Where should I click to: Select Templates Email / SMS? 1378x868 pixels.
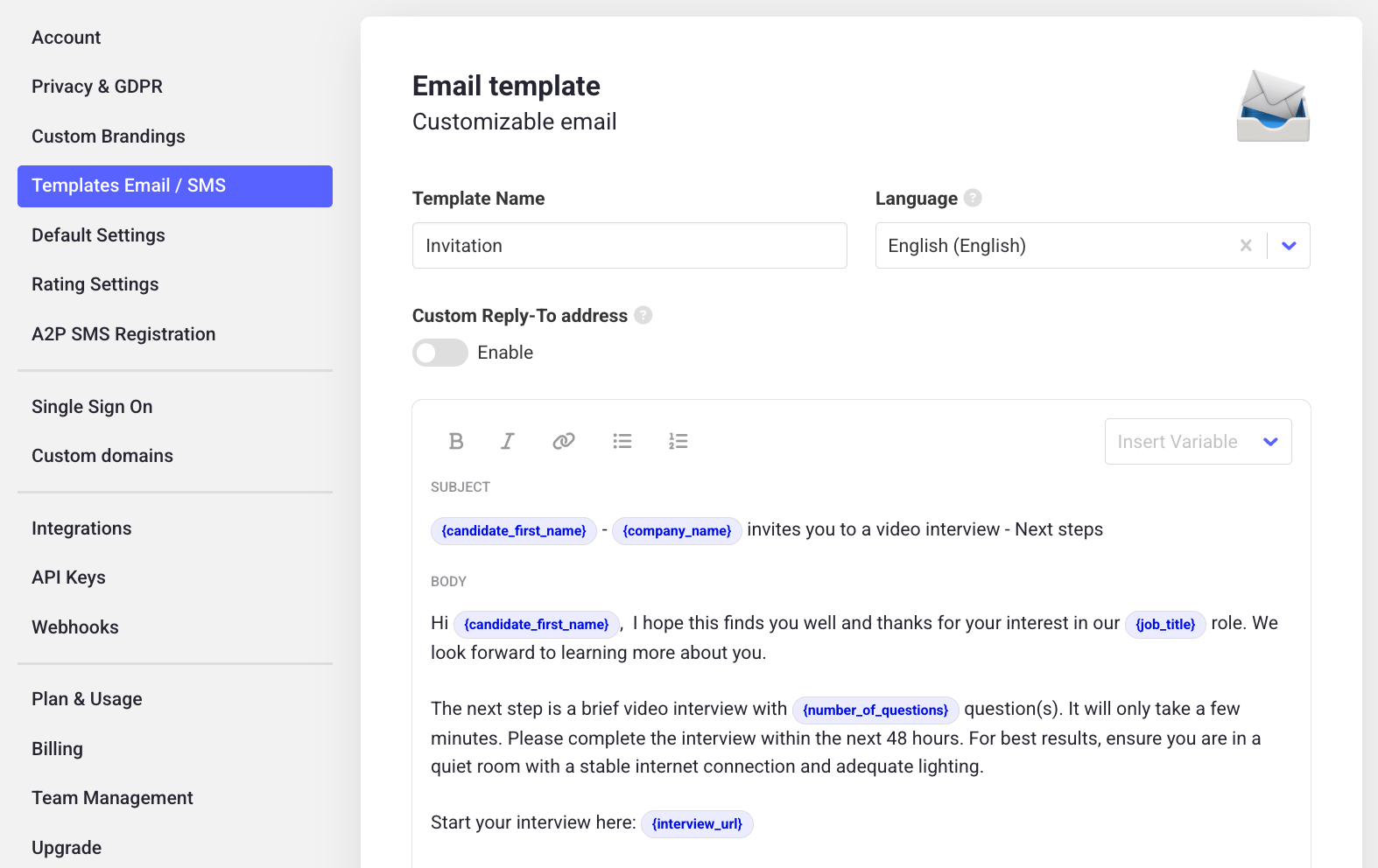[175, 186]
